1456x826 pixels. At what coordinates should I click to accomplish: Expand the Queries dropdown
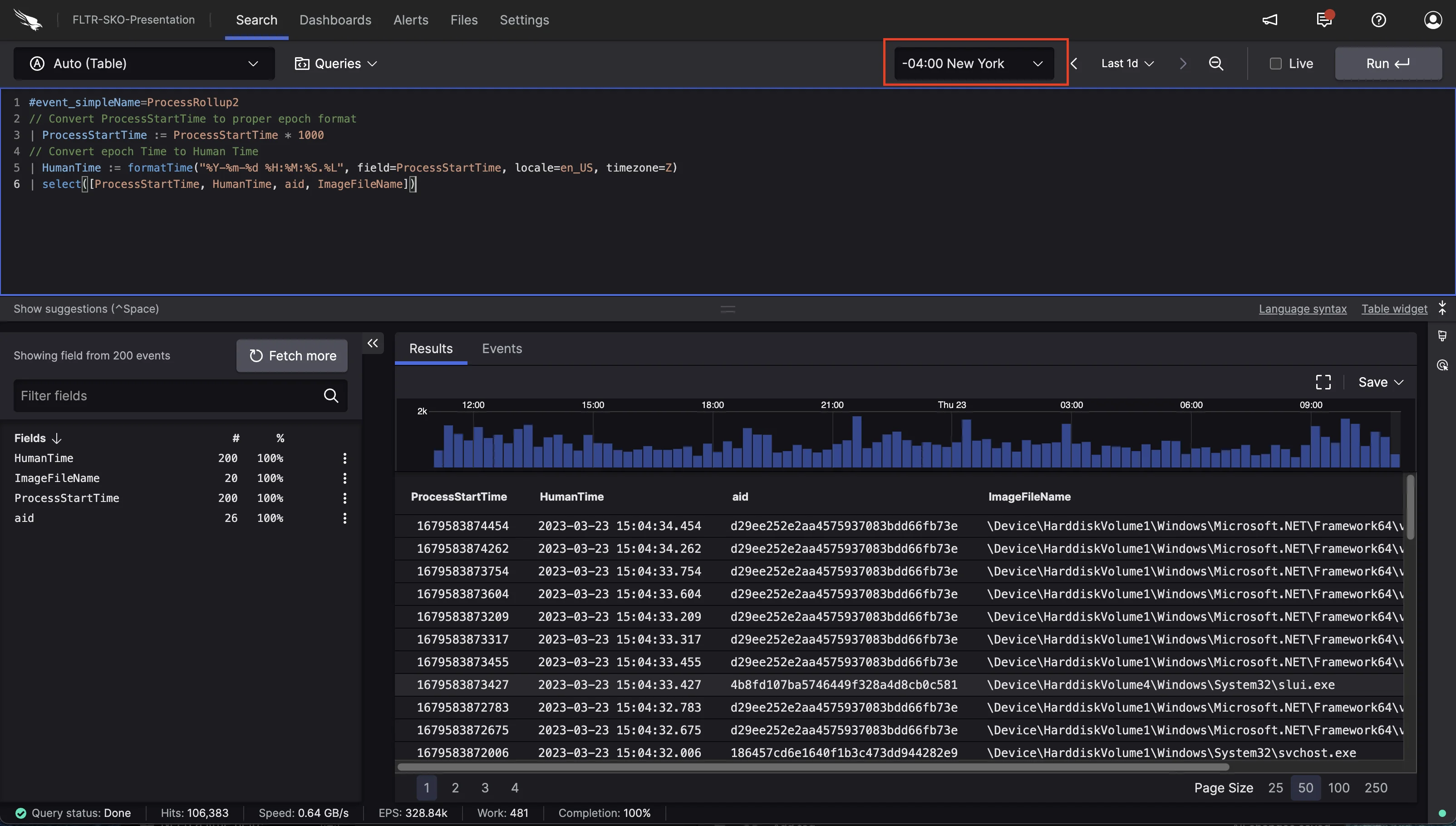click(x=336, y=64)
